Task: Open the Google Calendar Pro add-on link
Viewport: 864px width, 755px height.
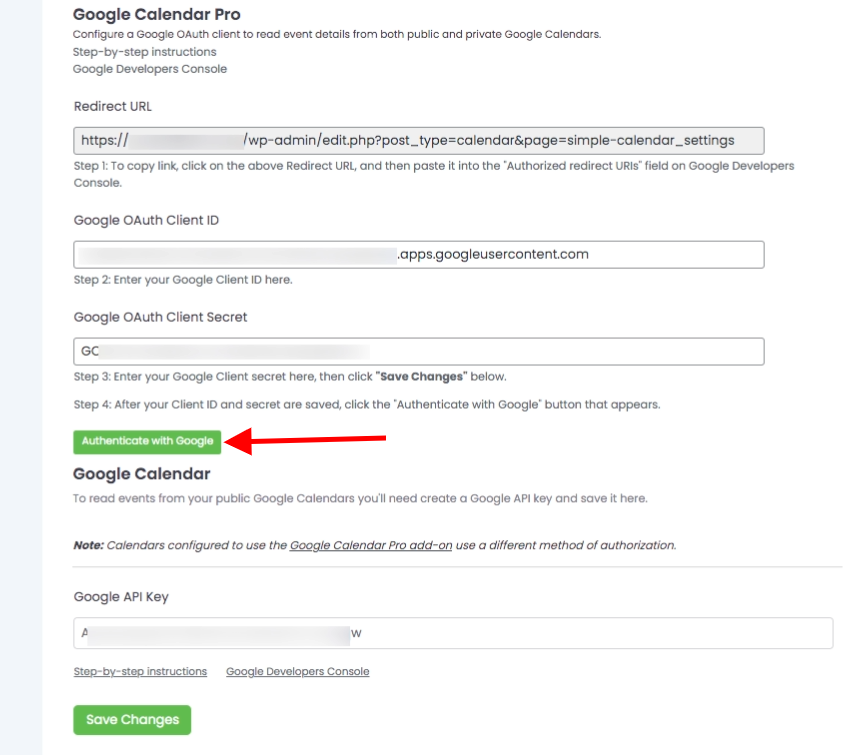Action: [371, 545]
